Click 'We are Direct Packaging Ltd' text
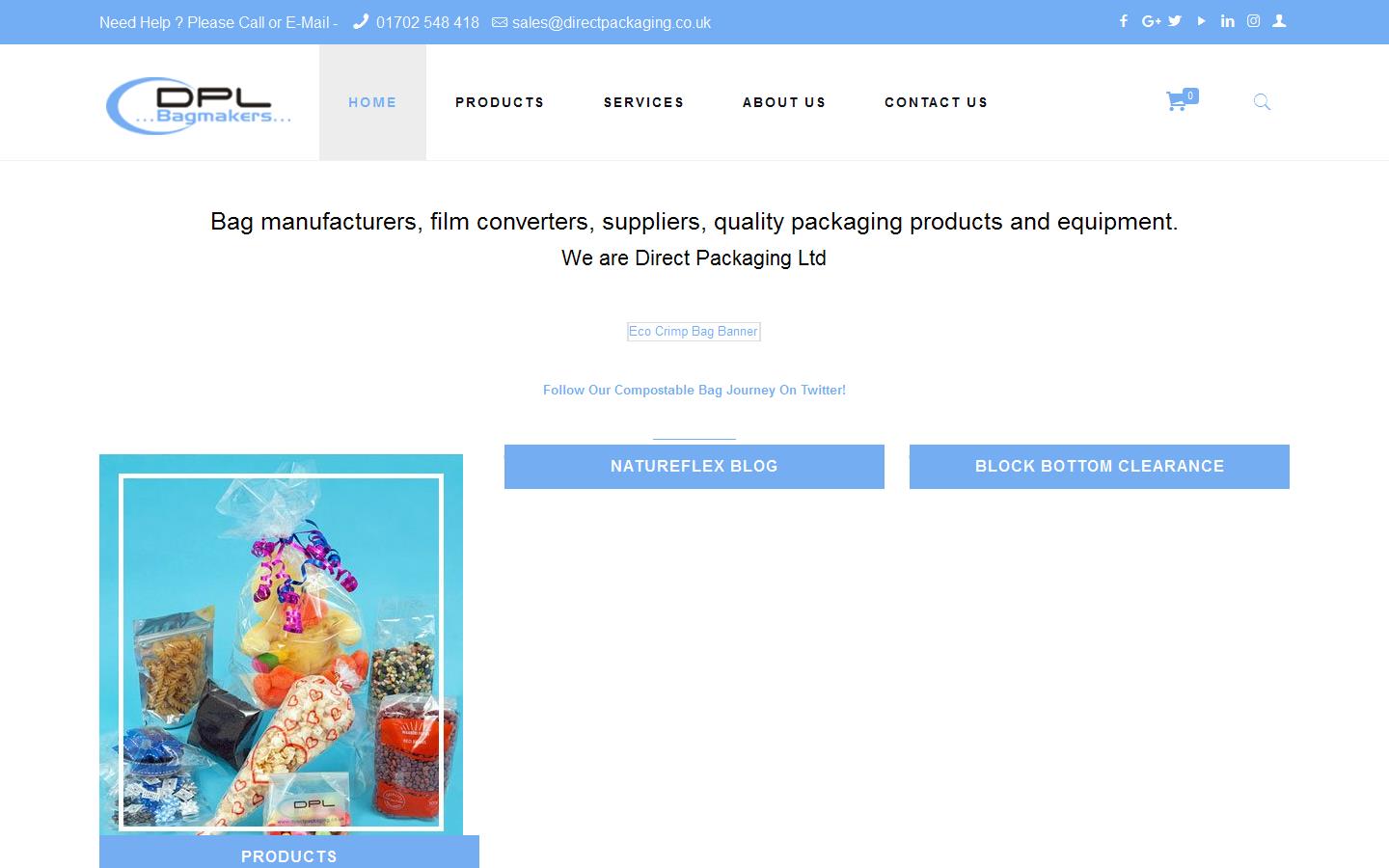Screen dimensions: 1389x868 coord(694,258)
